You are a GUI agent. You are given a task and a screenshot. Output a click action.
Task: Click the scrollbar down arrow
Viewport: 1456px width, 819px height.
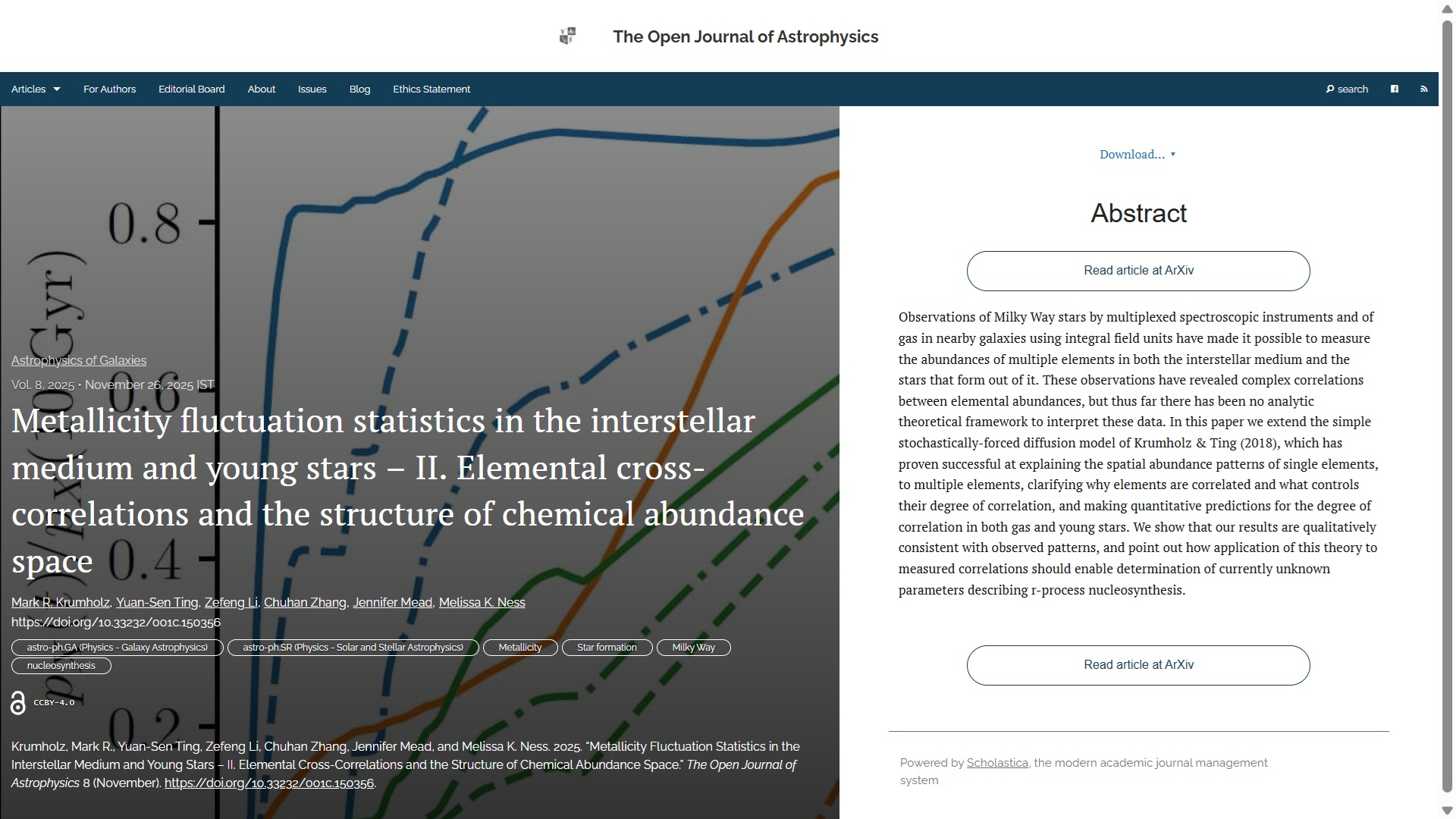[1447, 811]
